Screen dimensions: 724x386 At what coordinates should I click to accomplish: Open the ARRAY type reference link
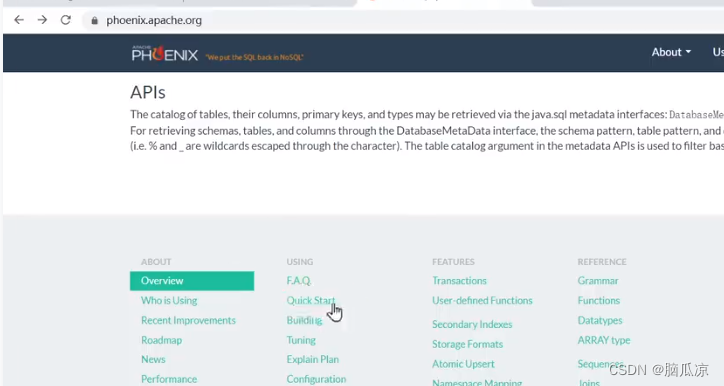pyautogui.click(x=603, y=340)
